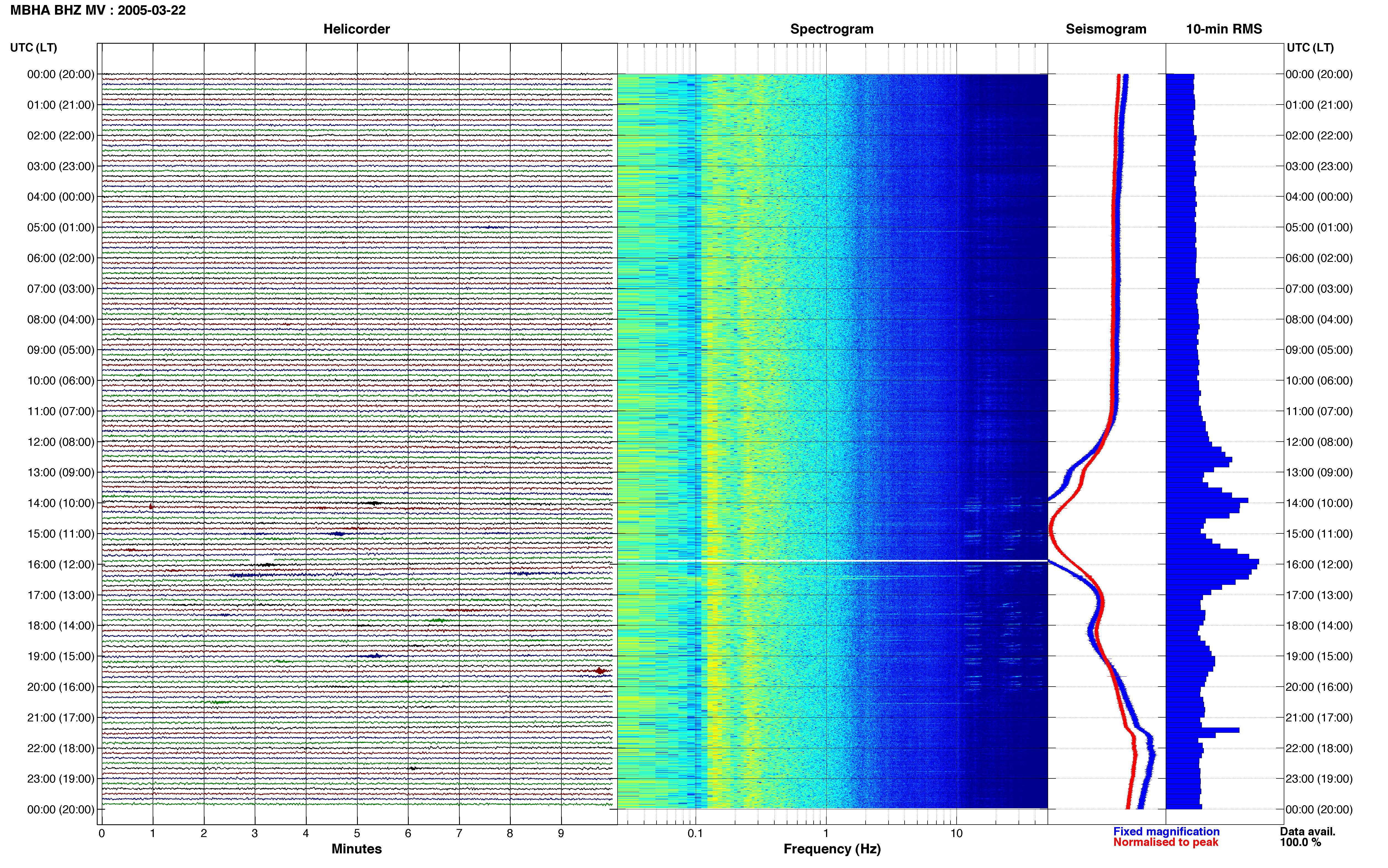Click right-side time label '16:00 (12:00)'
The width and height of the screenshot is (1388, 868).
[1319, 564]
